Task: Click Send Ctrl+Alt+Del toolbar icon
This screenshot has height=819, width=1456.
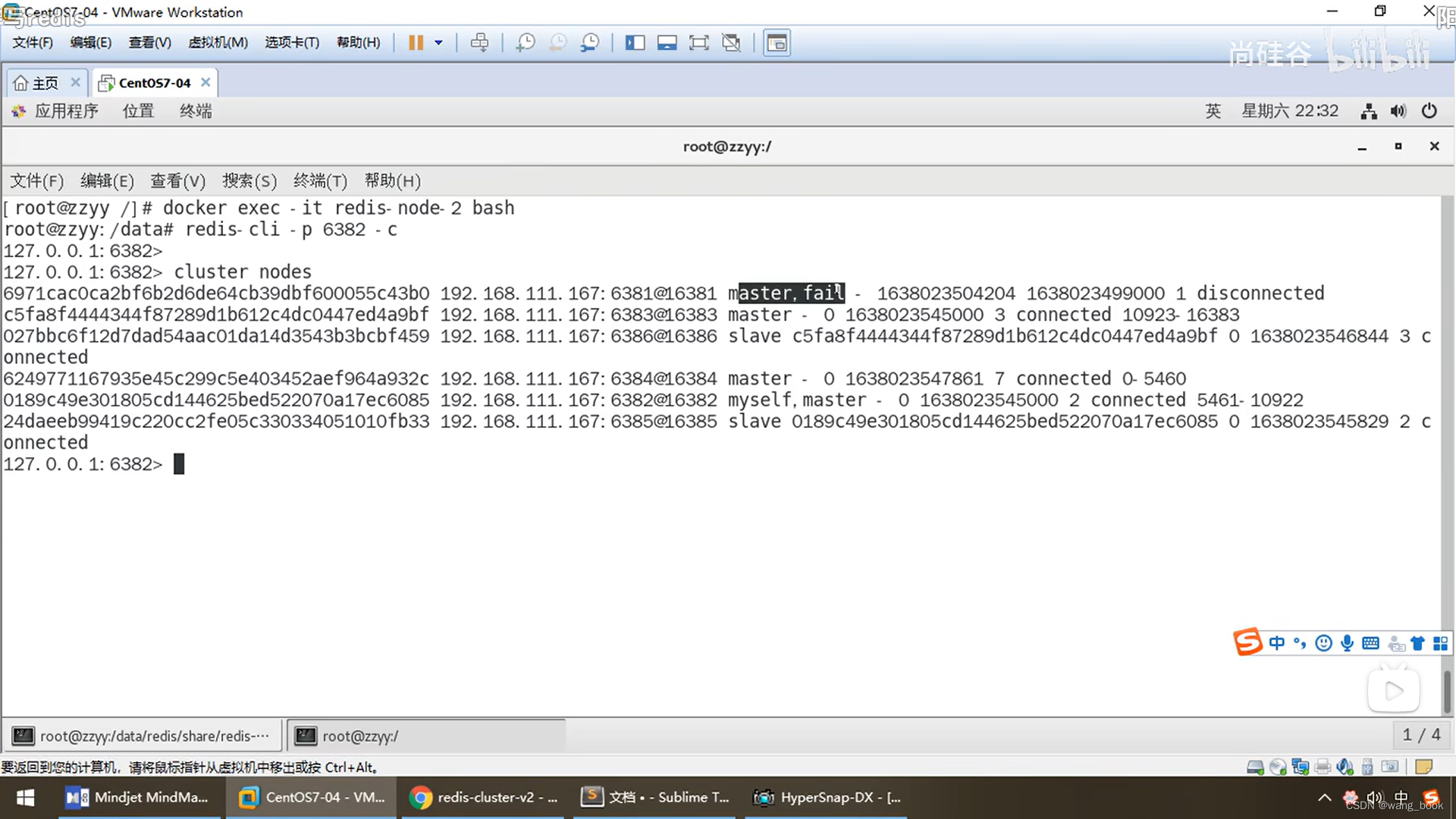Action: (x=479, y=42)
